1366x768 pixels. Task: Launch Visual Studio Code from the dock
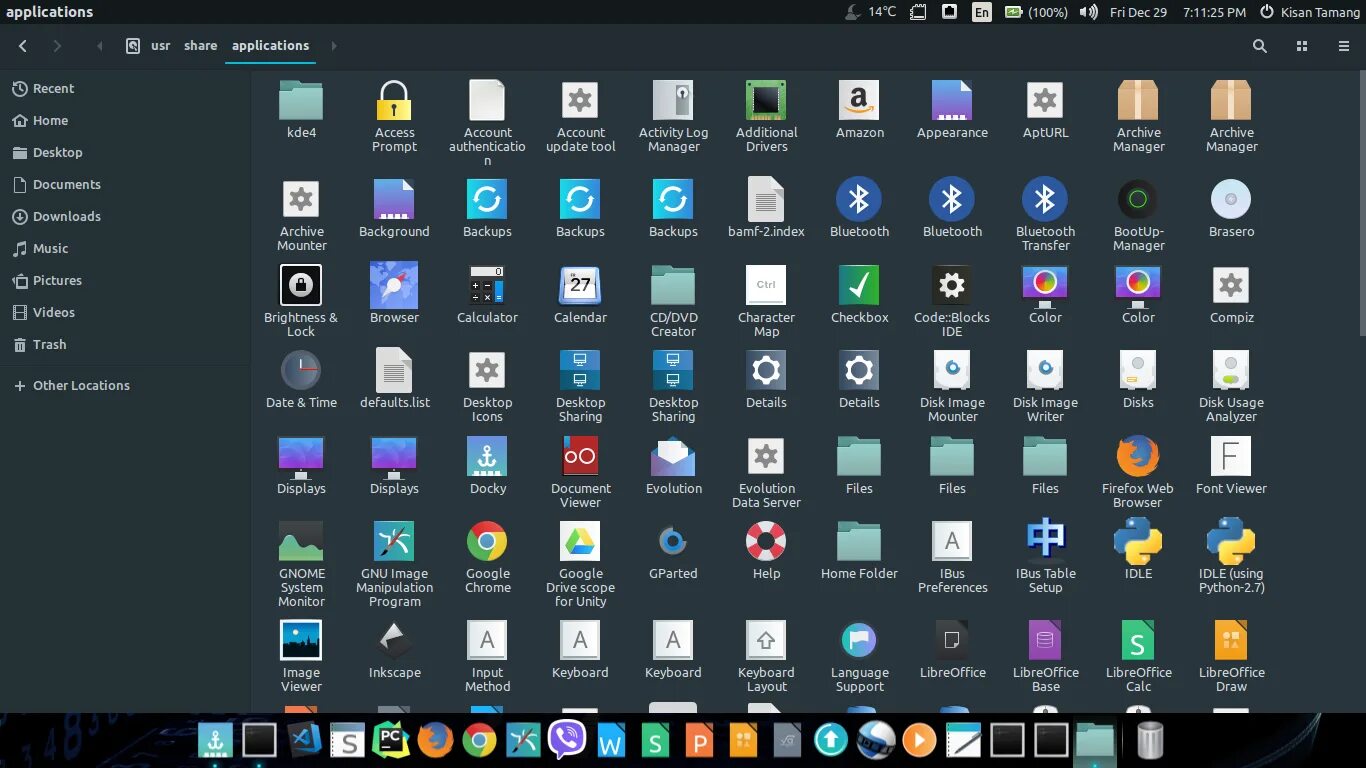304,741
